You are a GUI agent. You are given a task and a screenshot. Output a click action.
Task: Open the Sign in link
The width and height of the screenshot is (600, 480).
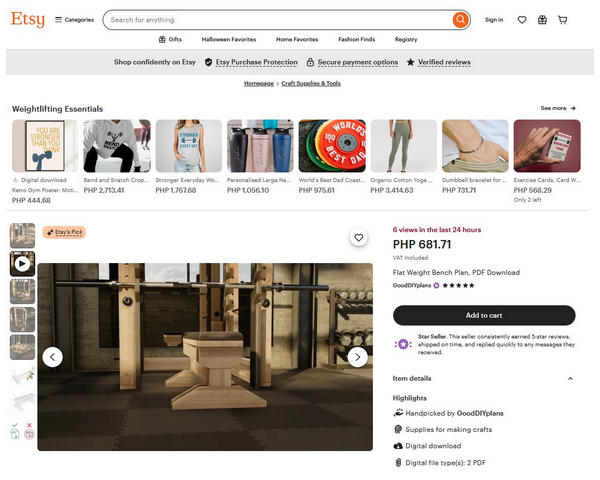pyautogui.click(x=494, y=20)
